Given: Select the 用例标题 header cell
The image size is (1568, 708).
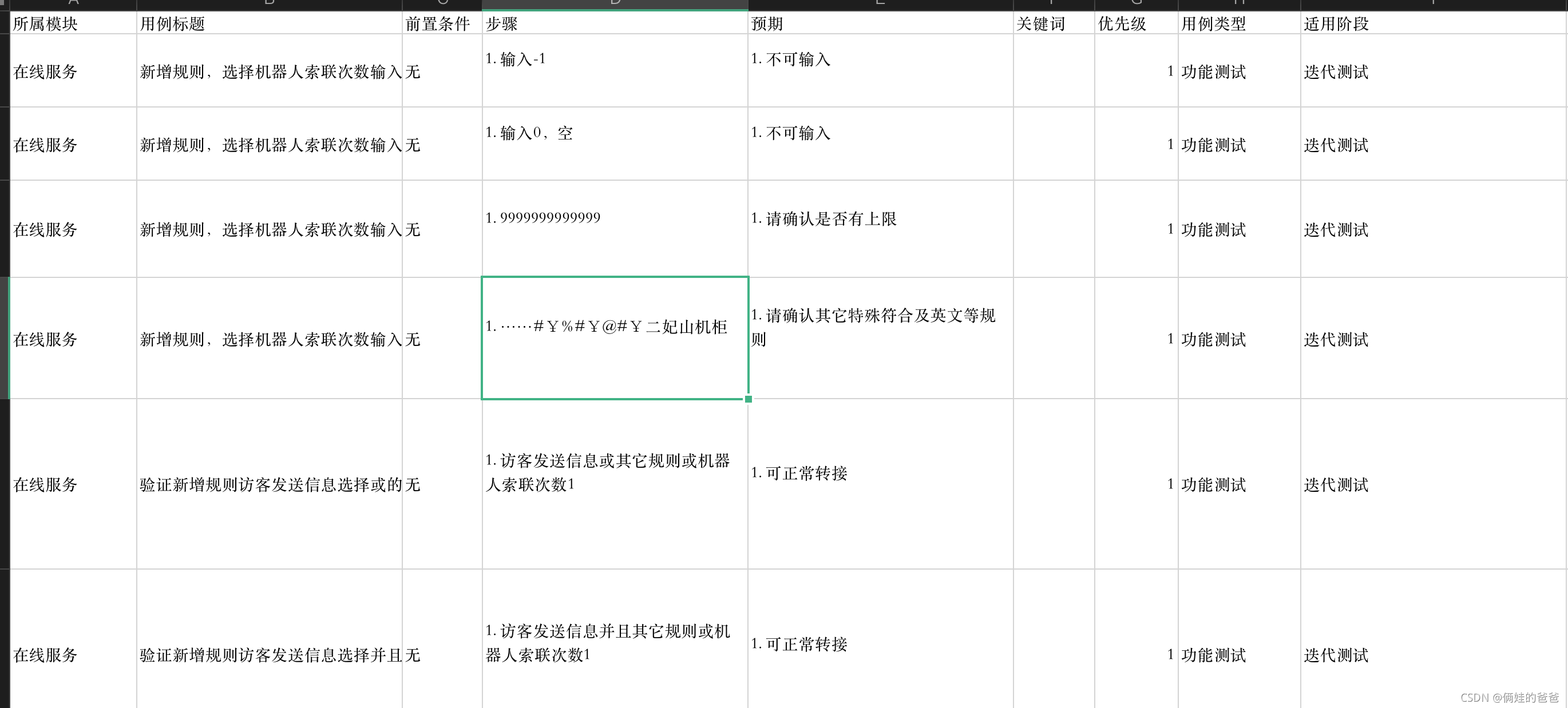Looking at the screenshot, I should point(269,23).
